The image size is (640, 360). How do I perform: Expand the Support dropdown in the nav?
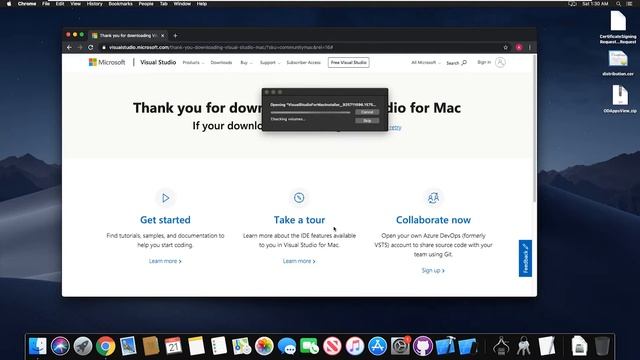[x=270, y=62]
